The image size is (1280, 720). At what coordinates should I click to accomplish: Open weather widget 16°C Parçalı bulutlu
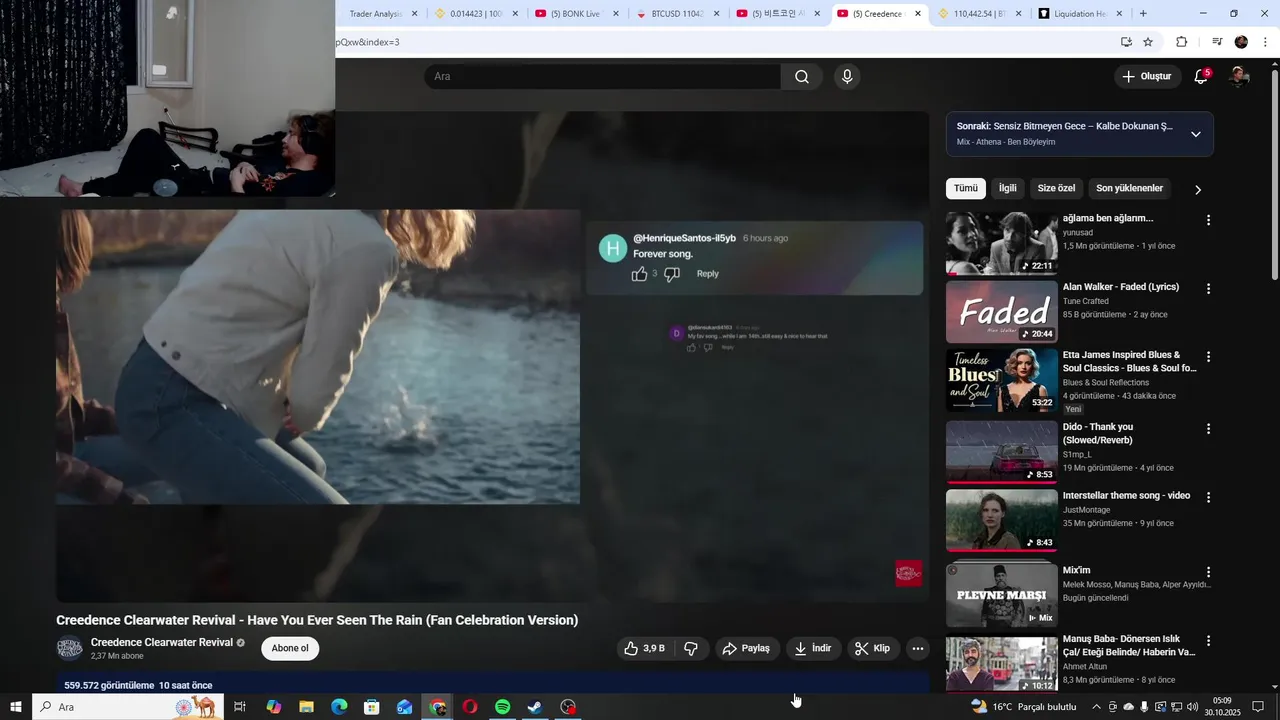(1024, 707)
